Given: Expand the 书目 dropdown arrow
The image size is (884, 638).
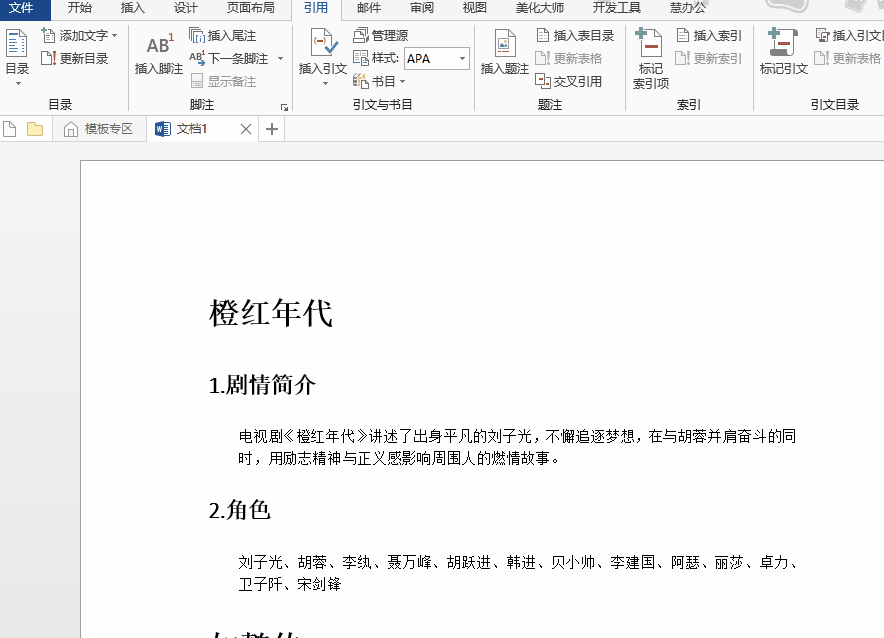Looking at the screenshot, I should [x=403, y=82].
